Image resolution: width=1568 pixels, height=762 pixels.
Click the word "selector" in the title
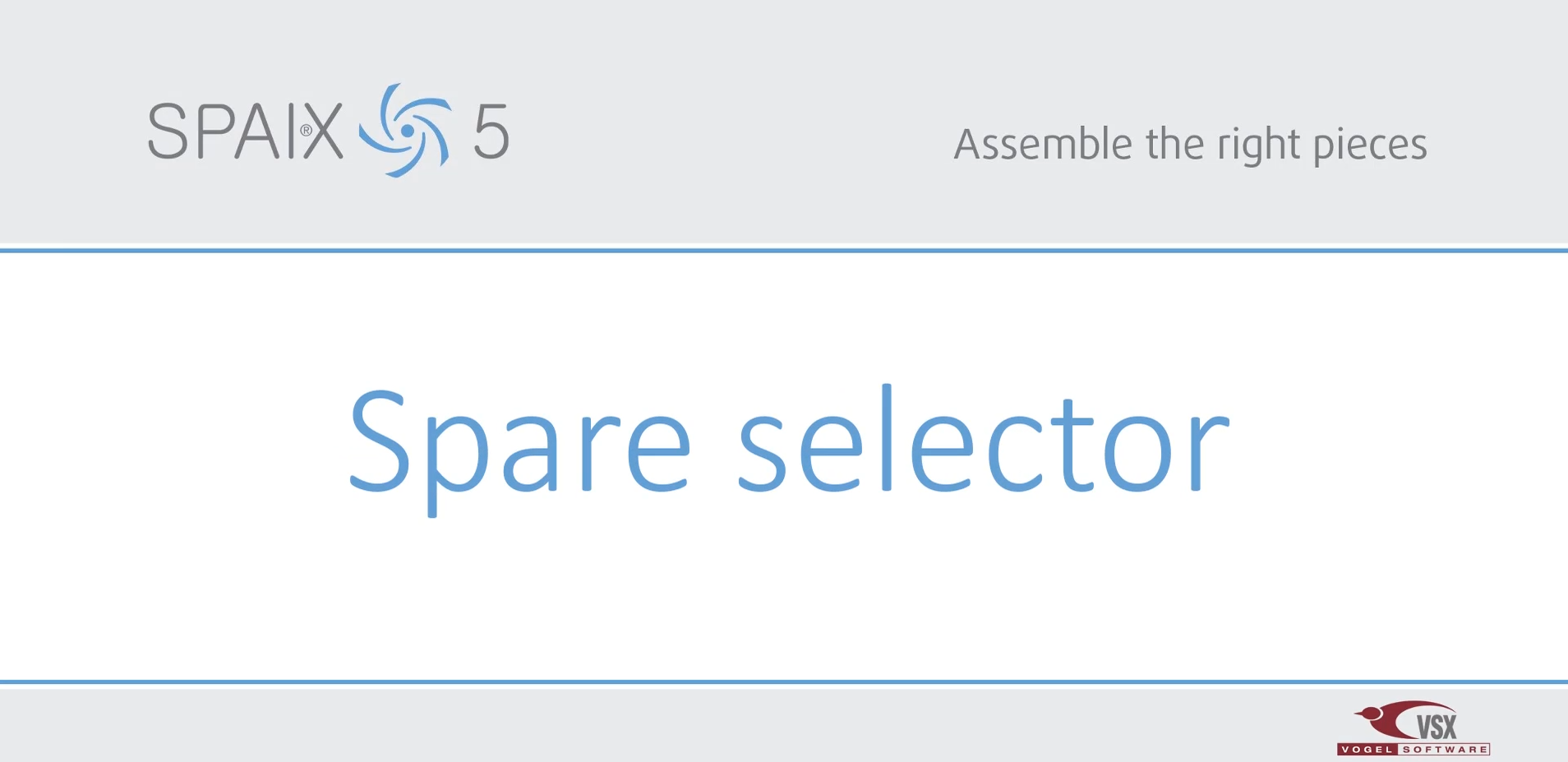point(984,439)
